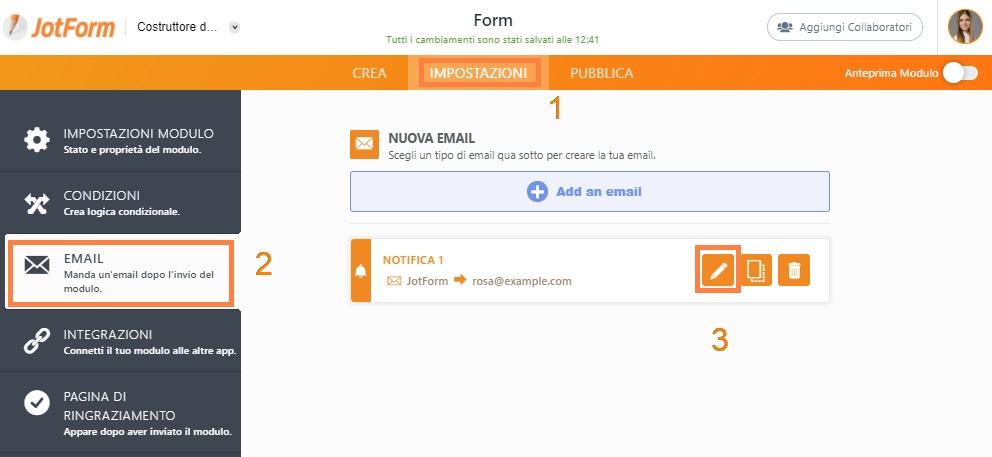Click the Add an email button
The height and width of the screenshot is (457, 992).
590,191
